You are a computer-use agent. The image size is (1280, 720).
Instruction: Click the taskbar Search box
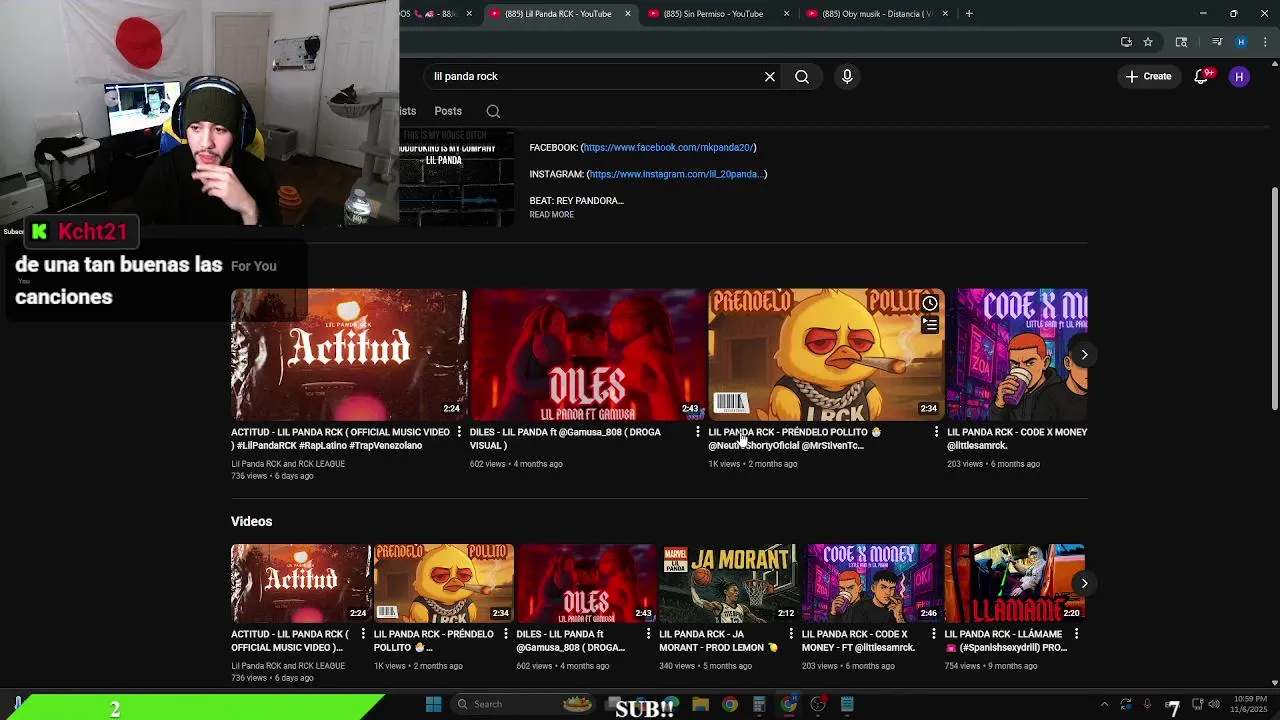pyautogui.click(x=523, y=704)
